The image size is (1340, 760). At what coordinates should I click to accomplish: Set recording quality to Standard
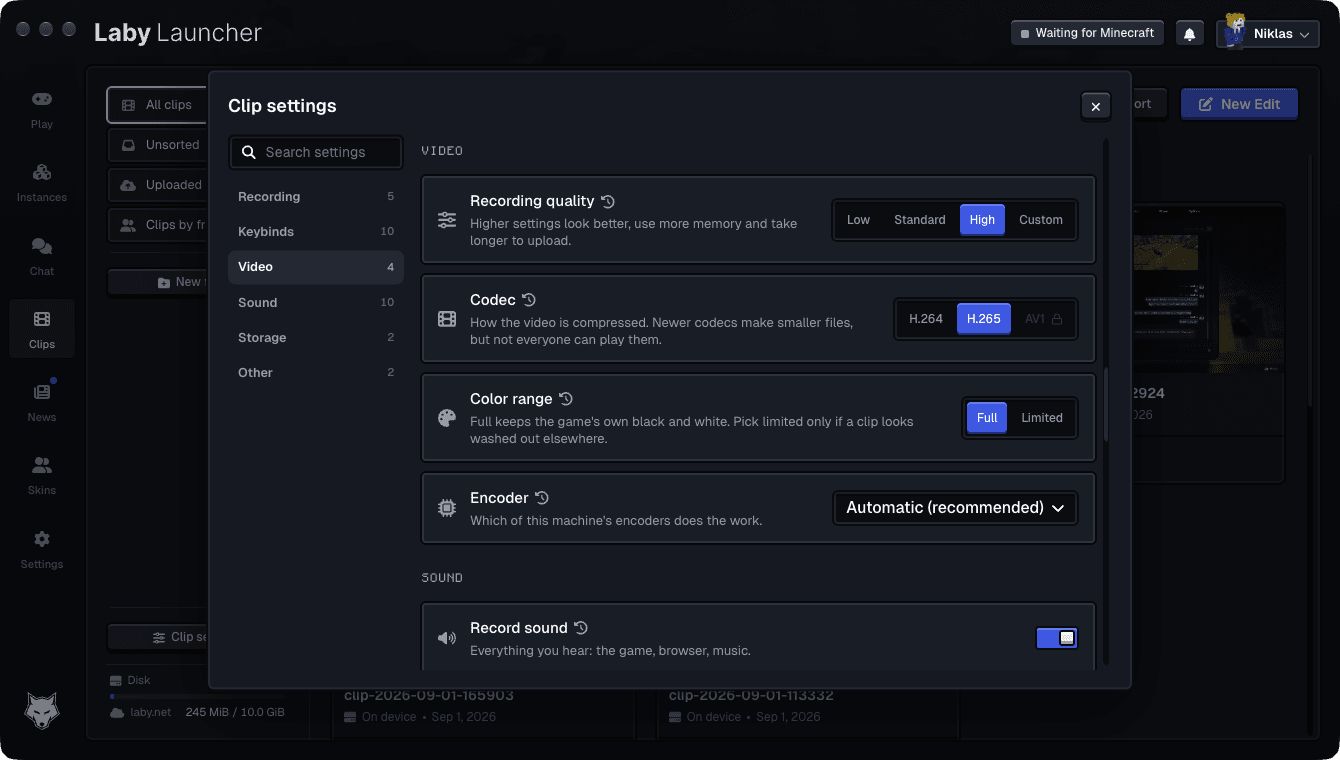point(920,220)
